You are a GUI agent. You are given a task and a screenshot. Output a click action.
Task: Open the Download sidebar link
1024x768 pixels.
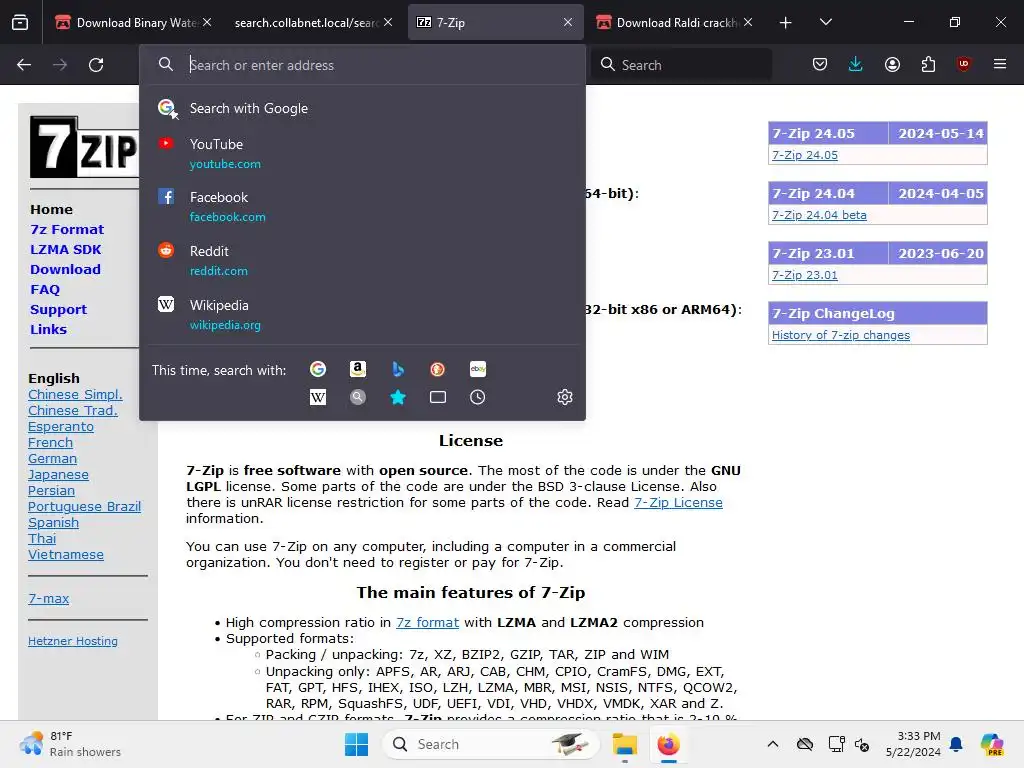65,270
